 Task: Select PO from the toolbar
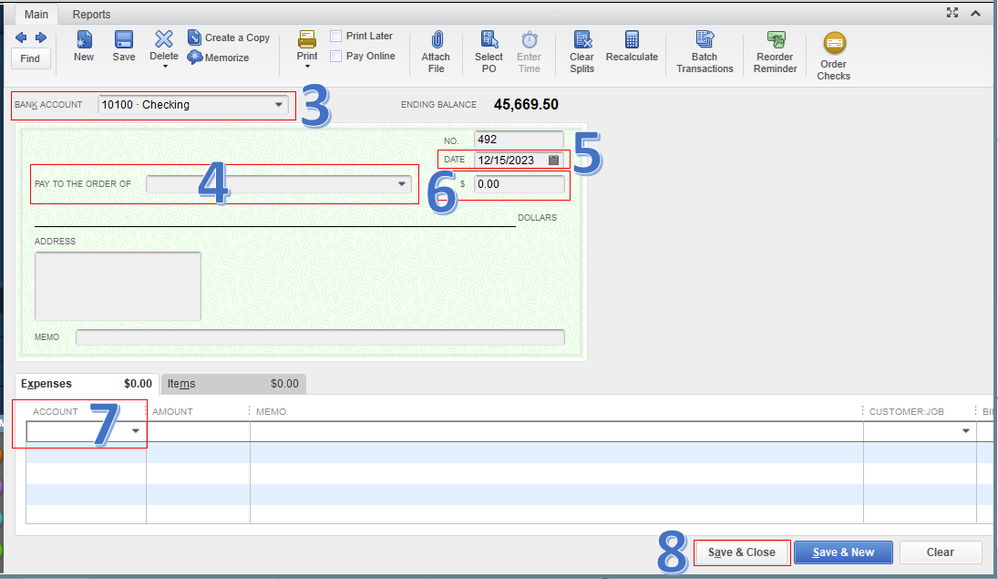489,52
